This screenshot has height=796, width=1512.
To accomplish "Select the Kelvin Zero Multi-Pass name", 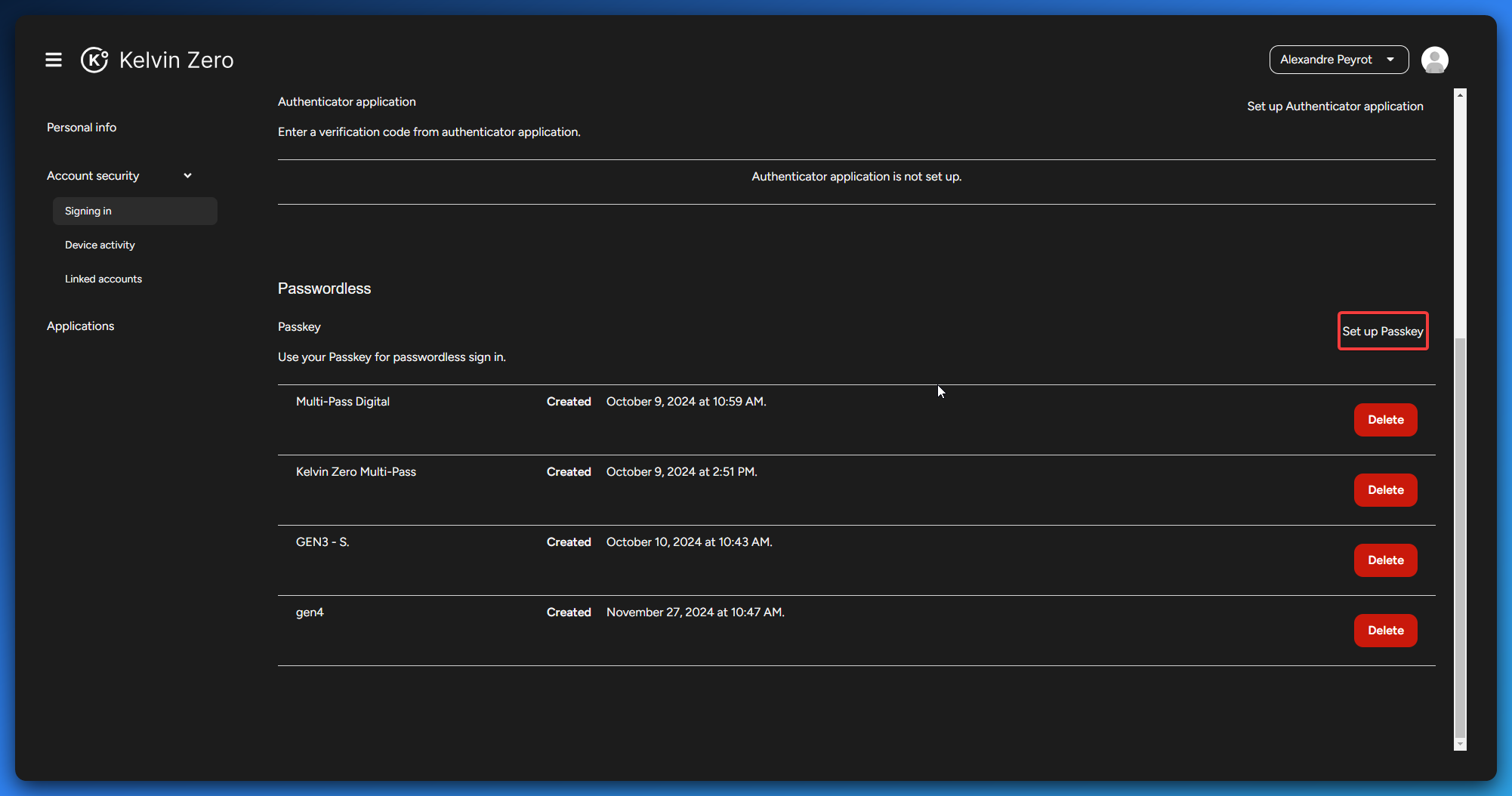I will (356, 472).
